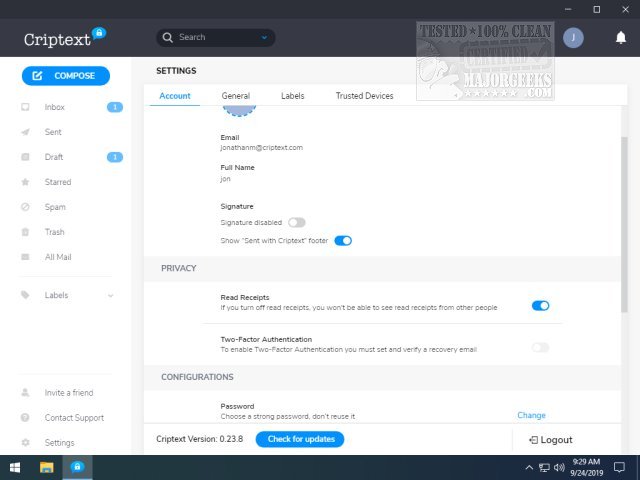Click the Draft count badge
The height and width of the screenshot is (480, 640).
pos(115,157)
